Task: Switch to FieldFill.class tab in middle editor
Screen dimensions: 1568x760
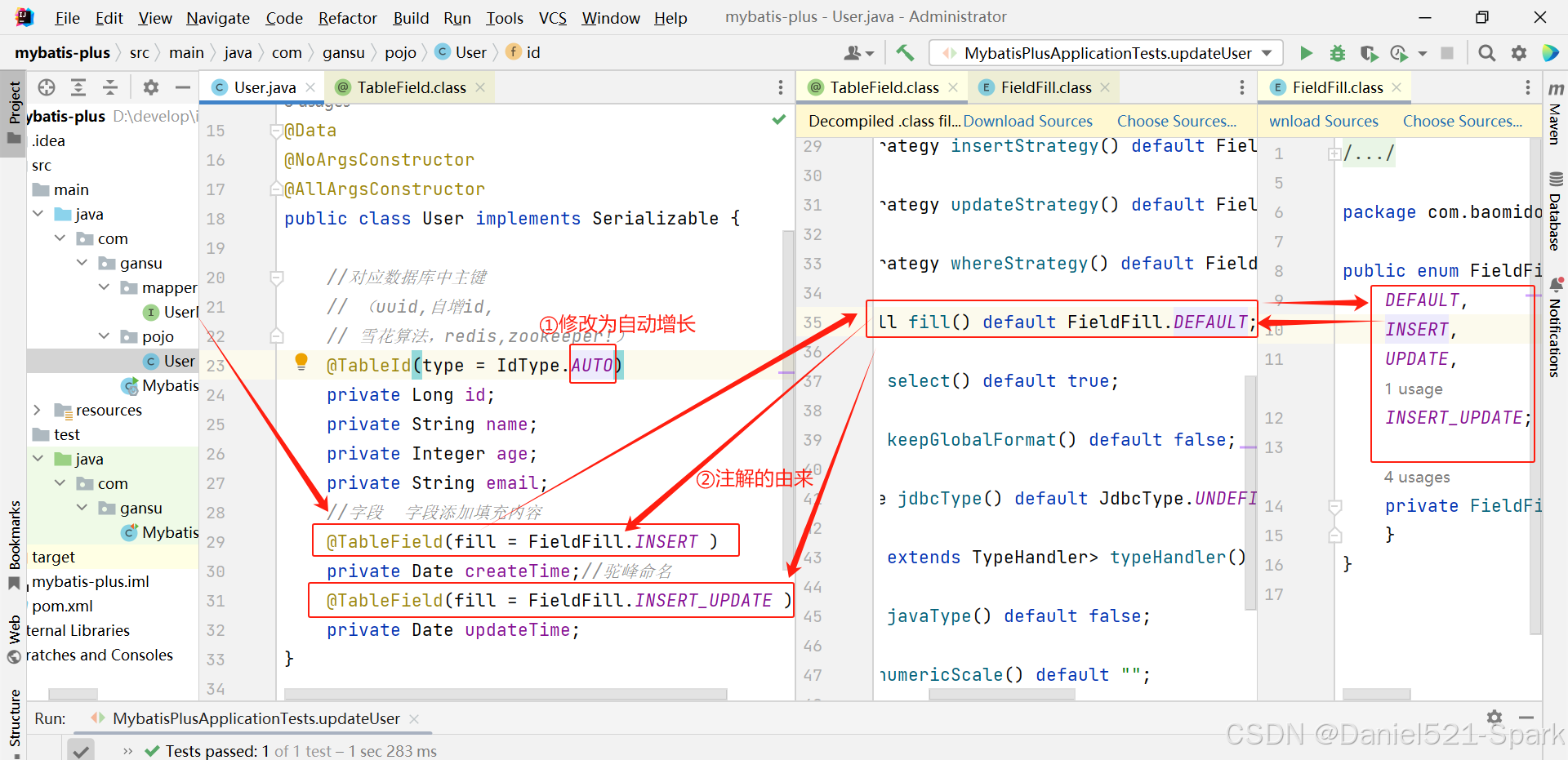Action: tap(1046, 87)
